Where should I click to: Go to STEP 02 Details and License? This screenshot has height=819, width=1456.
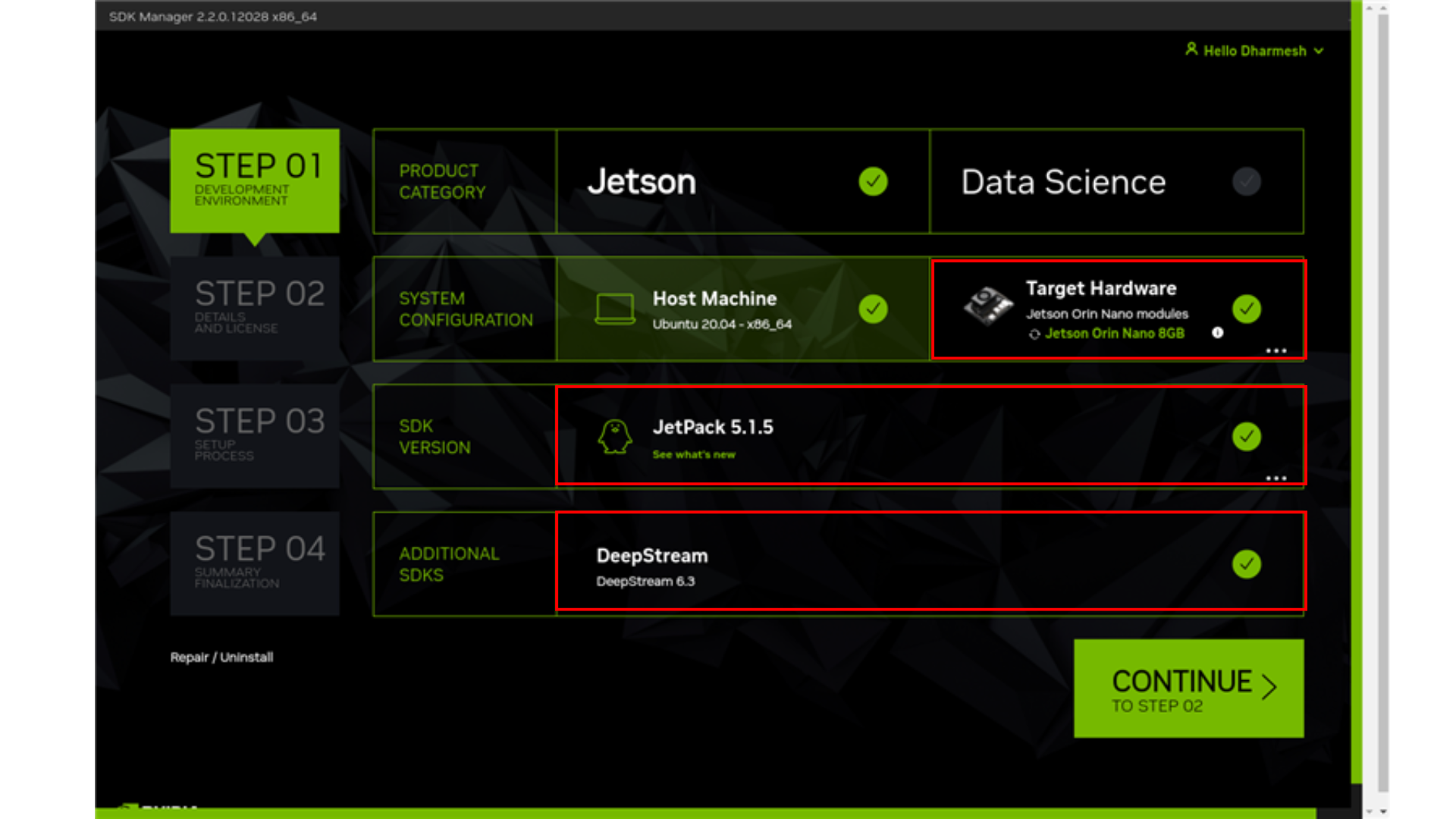pyautogui.click(x=255, y=309)
